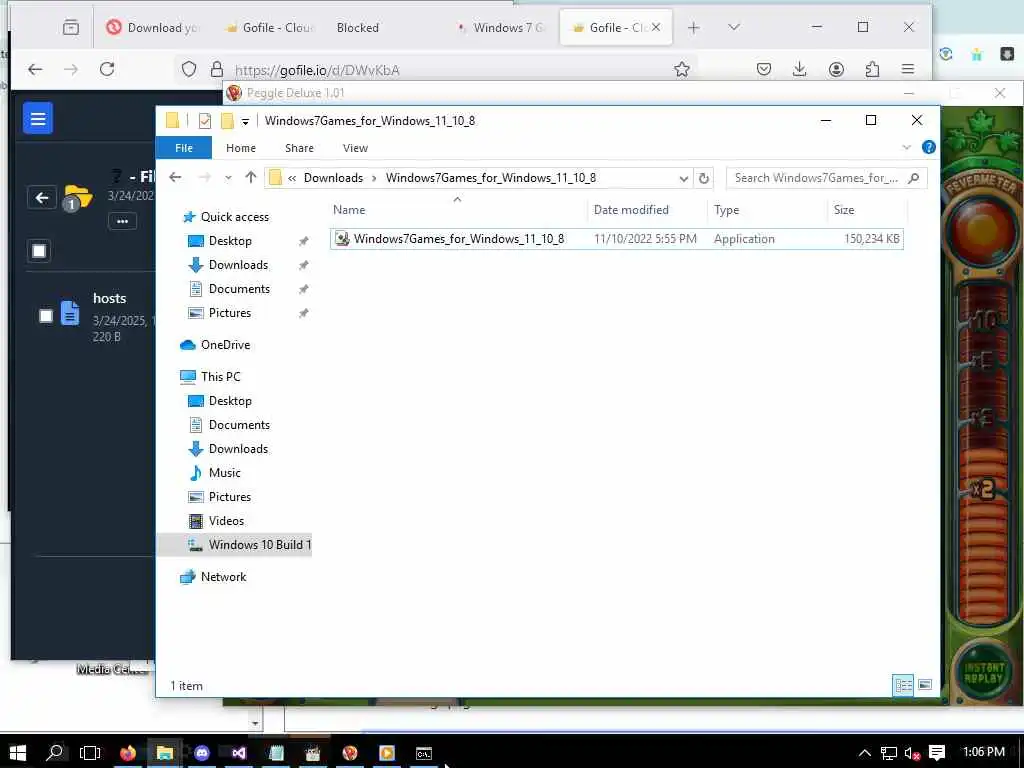Expand ribbon with chevron arrow

click(x=906, y=148)
